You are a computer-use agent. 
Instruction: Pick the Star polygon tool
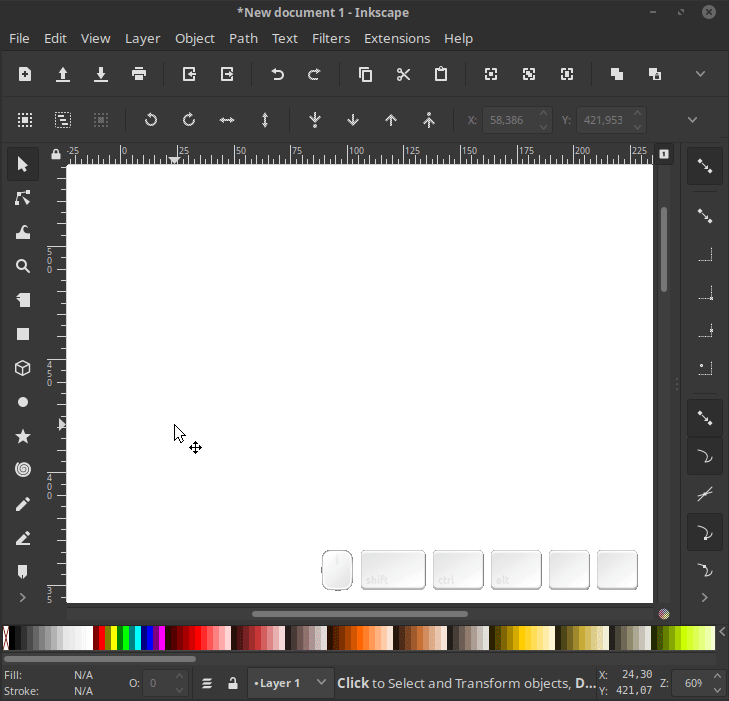point(23,436)
